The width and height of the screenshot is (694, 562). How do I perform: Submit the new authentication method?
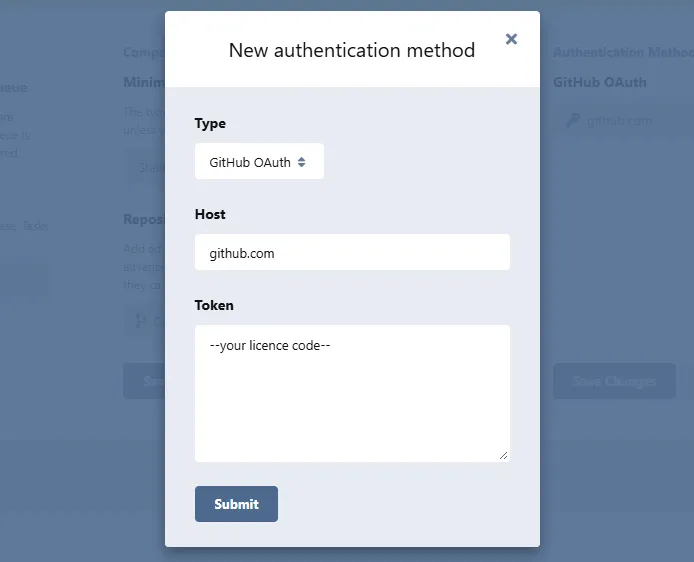pyautogui.click(x=236, y=504)
